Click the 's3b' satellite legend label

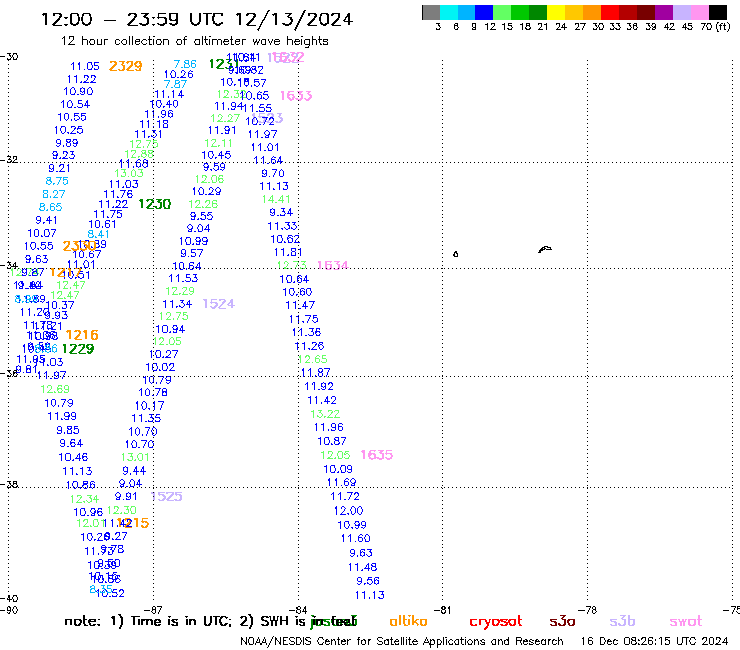coord(622,621)
